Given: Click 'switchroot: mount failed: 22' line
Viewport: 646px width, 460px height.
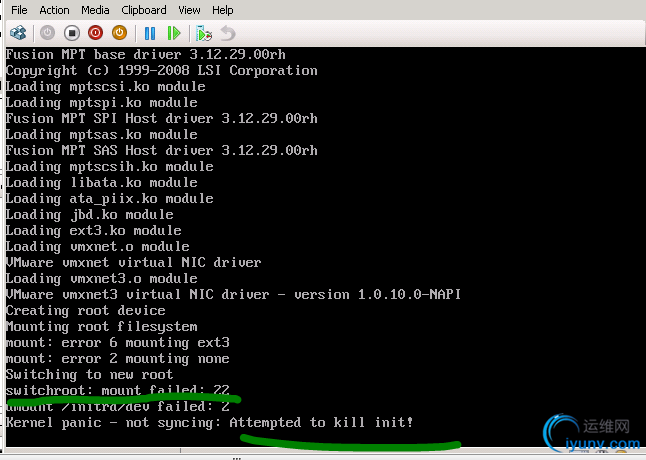Looking at the screenshot, I should [x=117, y=390].
